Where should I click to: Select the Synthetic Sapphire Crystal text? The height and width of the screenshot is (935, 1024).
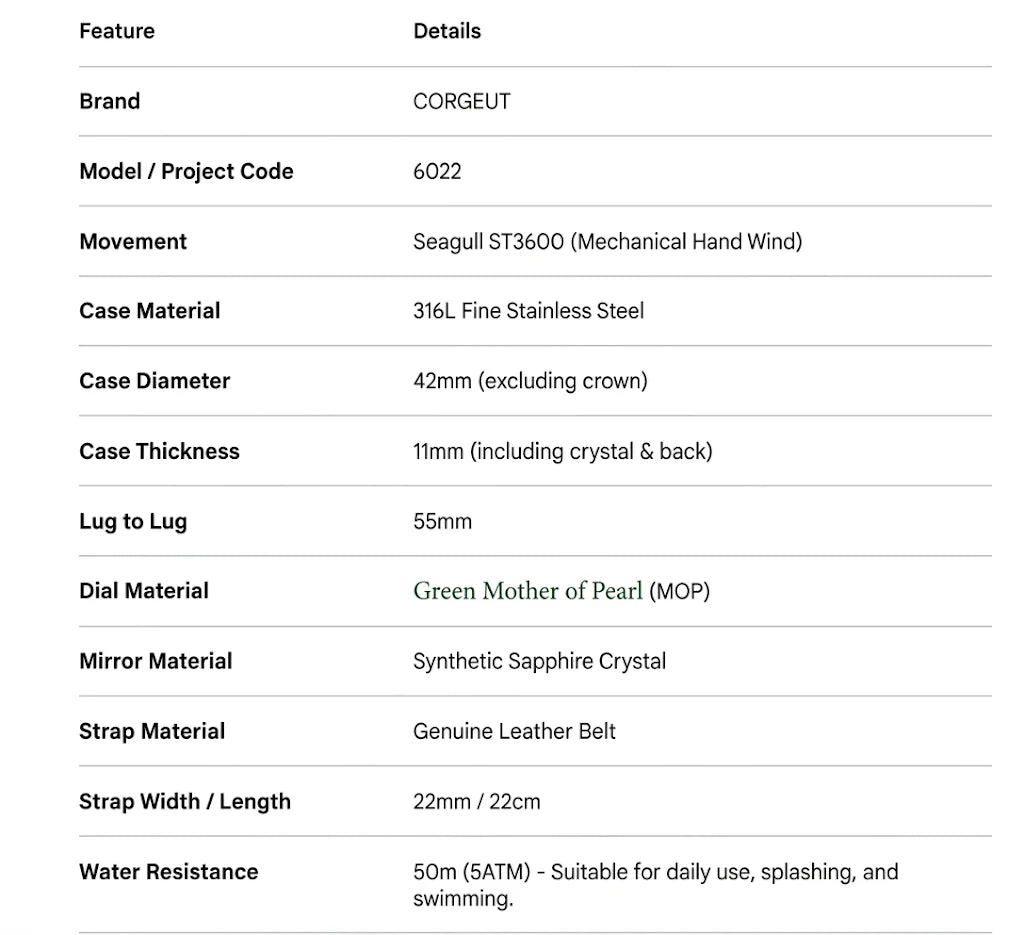pyautogui.click(x=539, y=661)
